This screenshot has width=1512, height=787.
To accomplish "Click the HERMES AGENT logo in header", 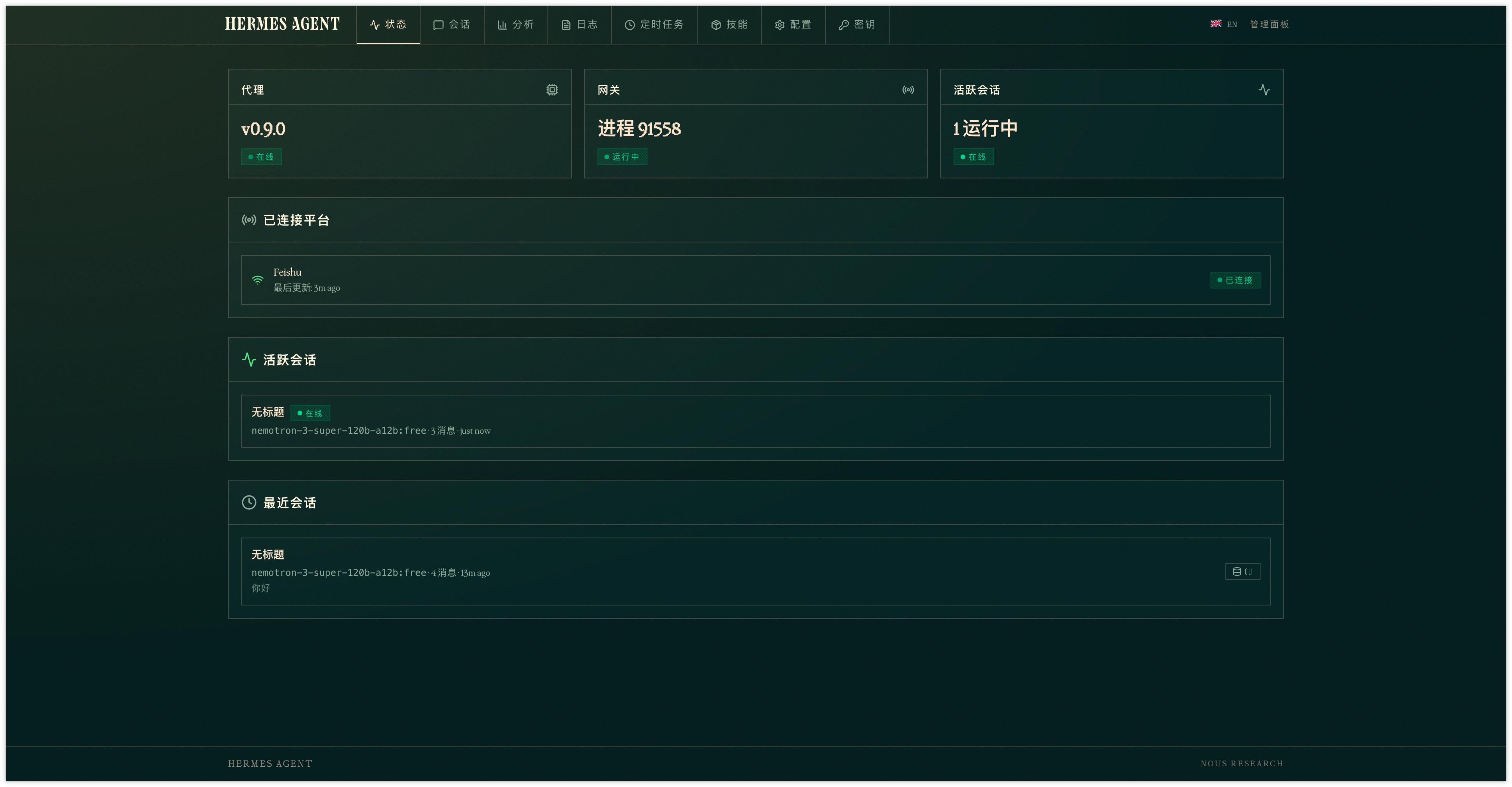I will pos(282,24).
